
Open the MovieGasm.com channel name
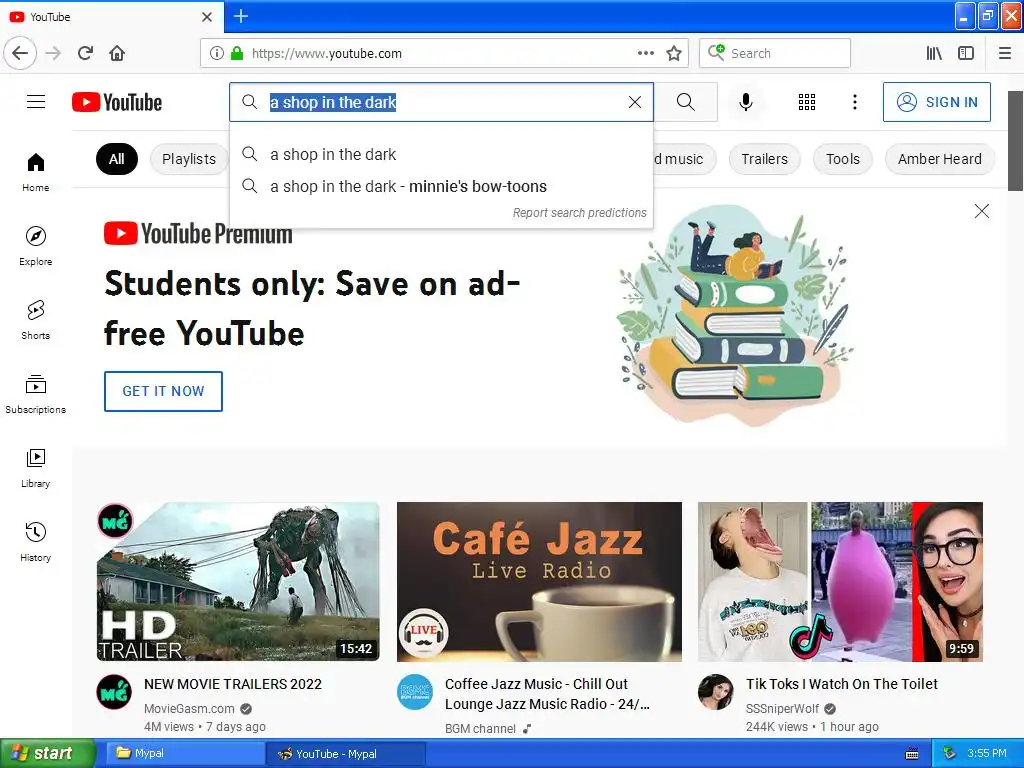(x=189, y=709)
